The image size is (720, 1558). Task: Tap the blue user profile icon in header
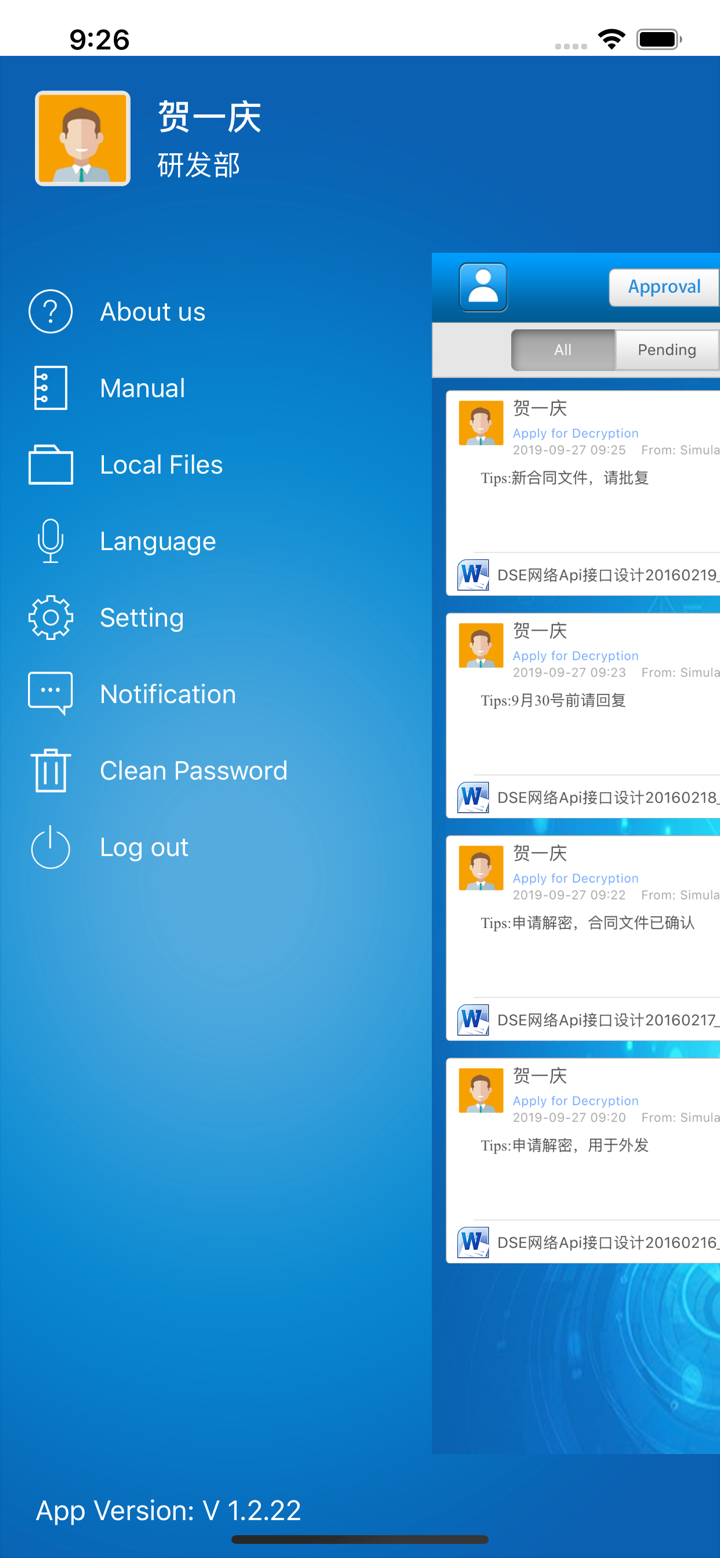483,287
